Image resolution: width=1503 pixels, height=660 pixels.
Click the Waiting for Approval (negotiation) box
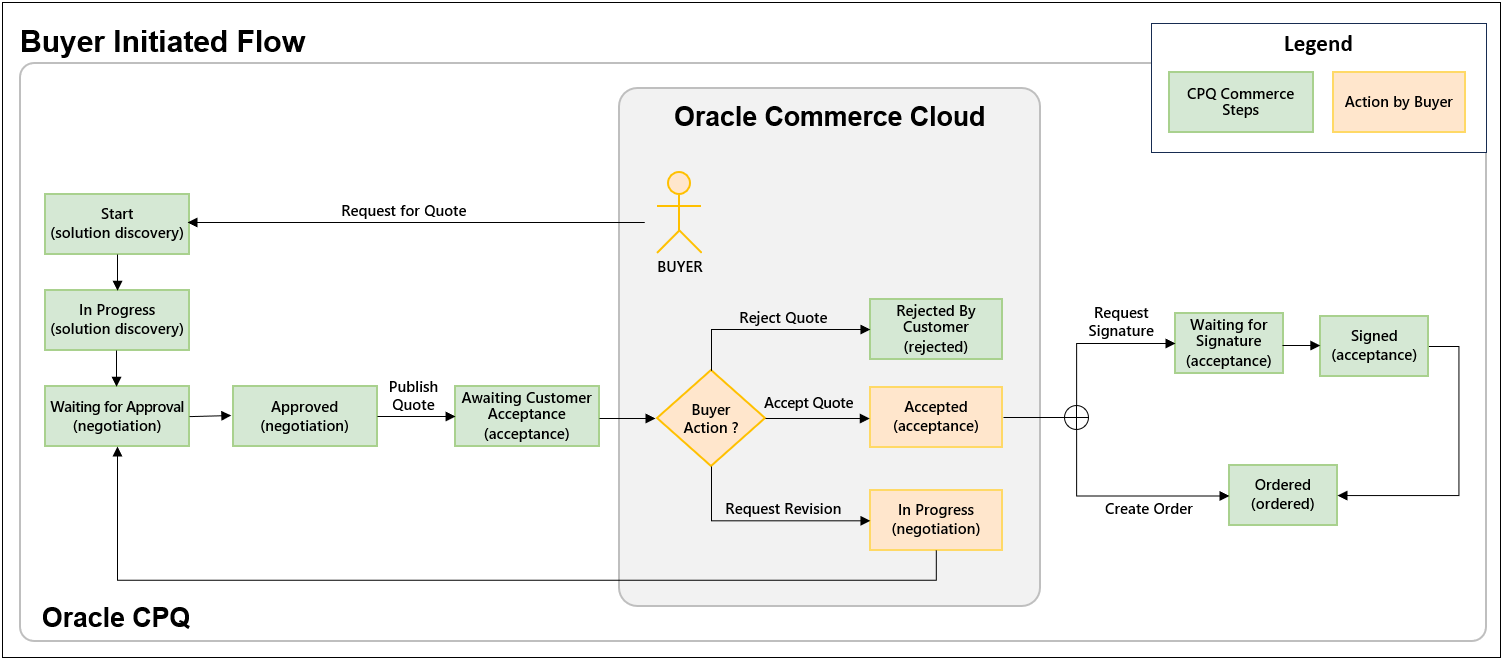[117, 416]
